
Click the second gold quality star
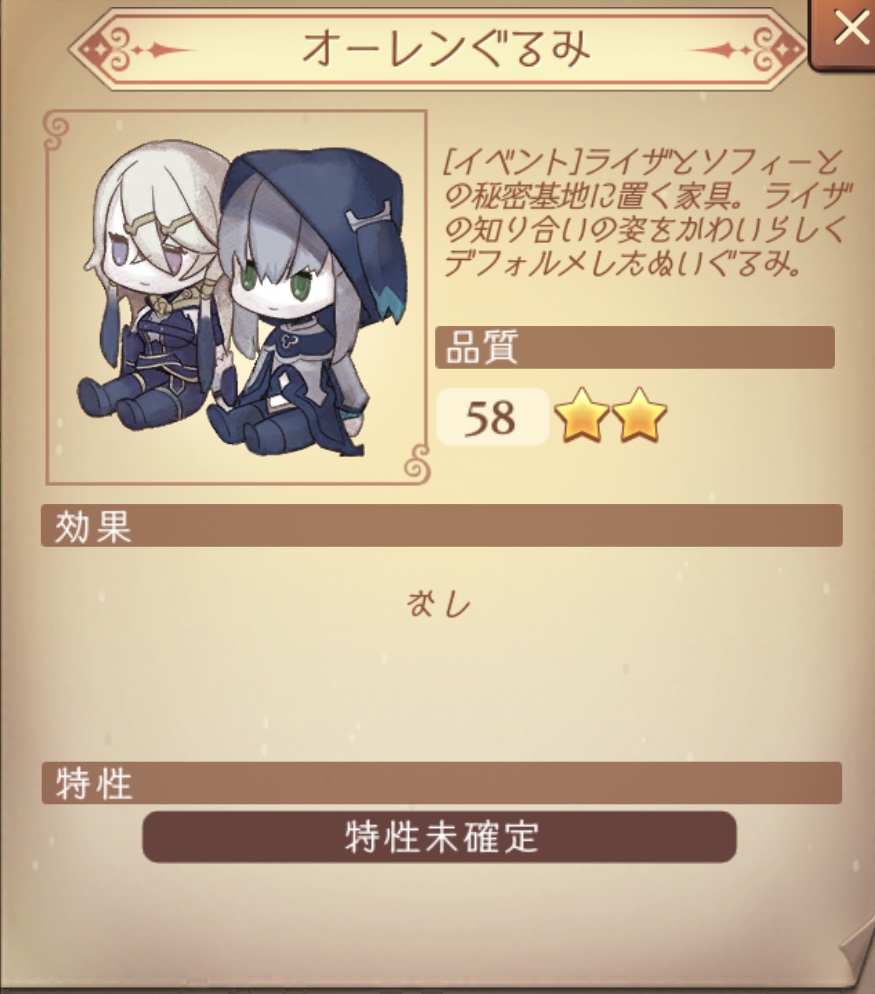coord(640,416)
